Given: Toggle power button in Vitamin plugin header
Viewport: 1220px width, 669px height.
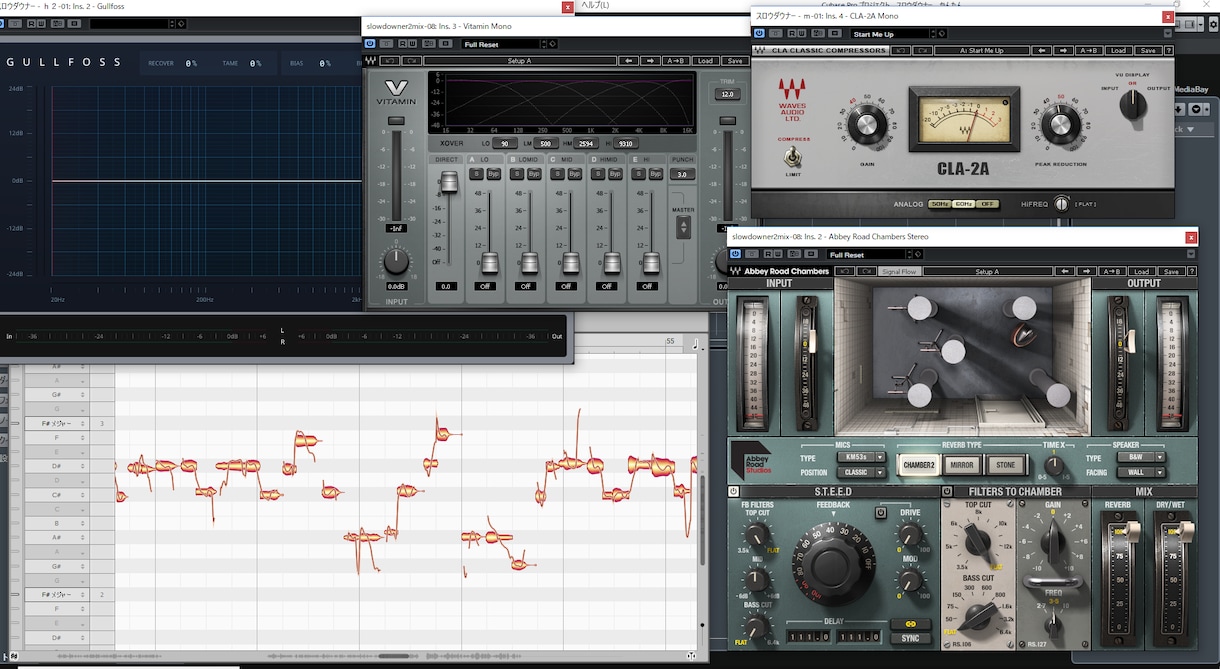Looking at the screenshot, I should coord(370,44).
